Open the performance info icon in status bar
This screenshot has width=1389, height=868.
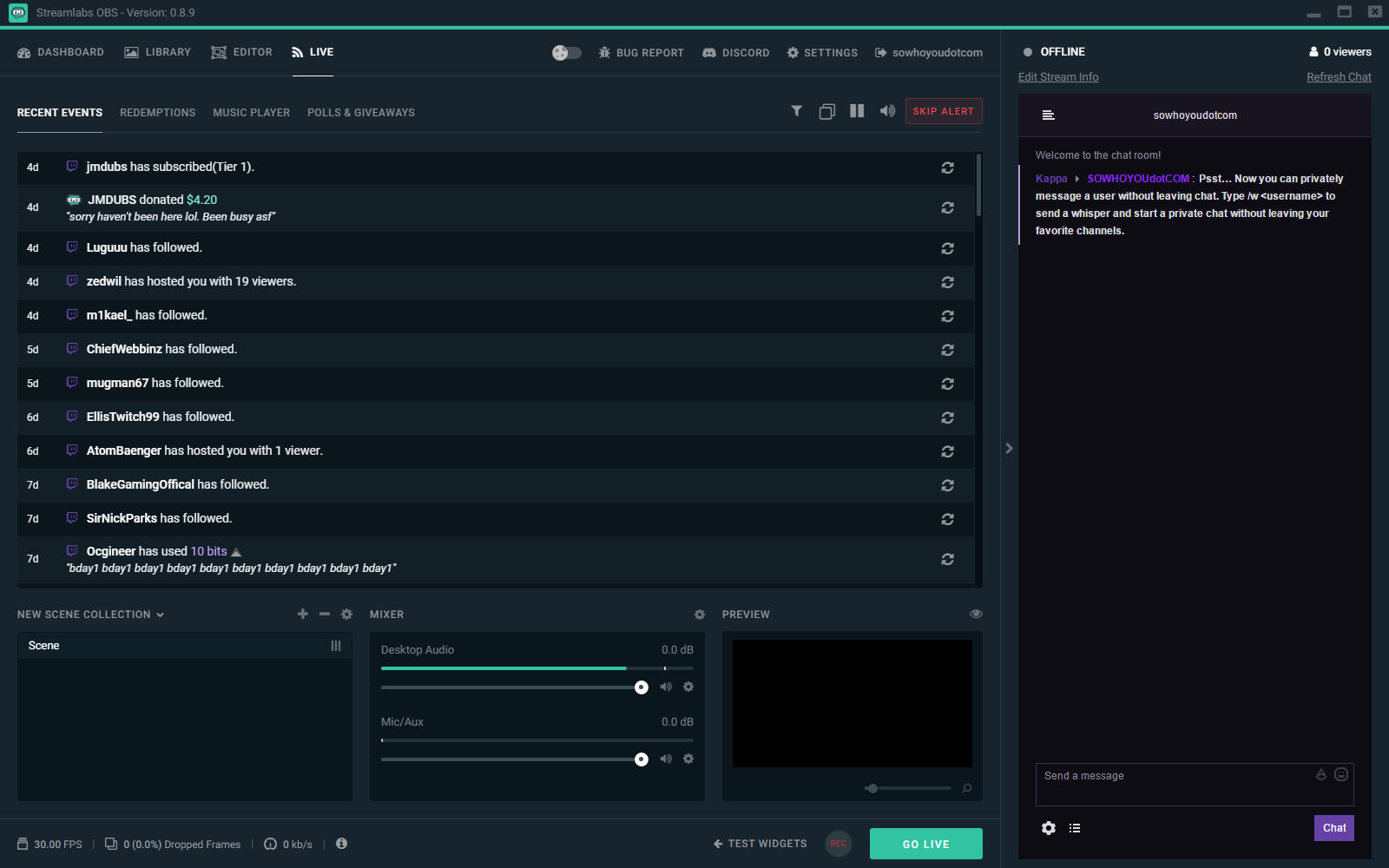(x=342, y=844)
